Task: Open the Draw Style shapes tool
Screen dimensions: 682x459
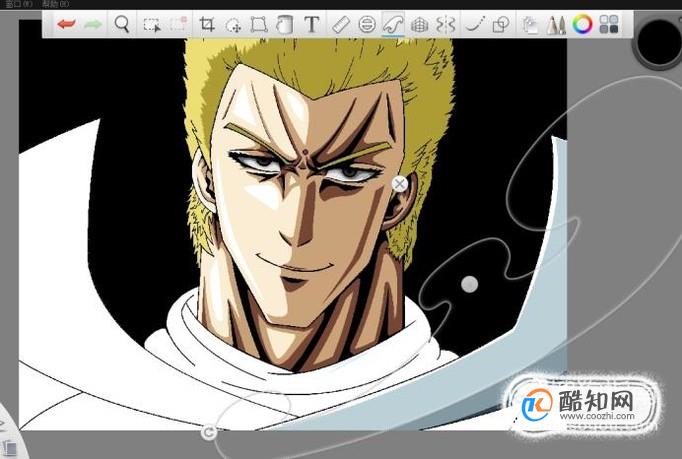Action: pyautogui.click(x=501, y=24)
